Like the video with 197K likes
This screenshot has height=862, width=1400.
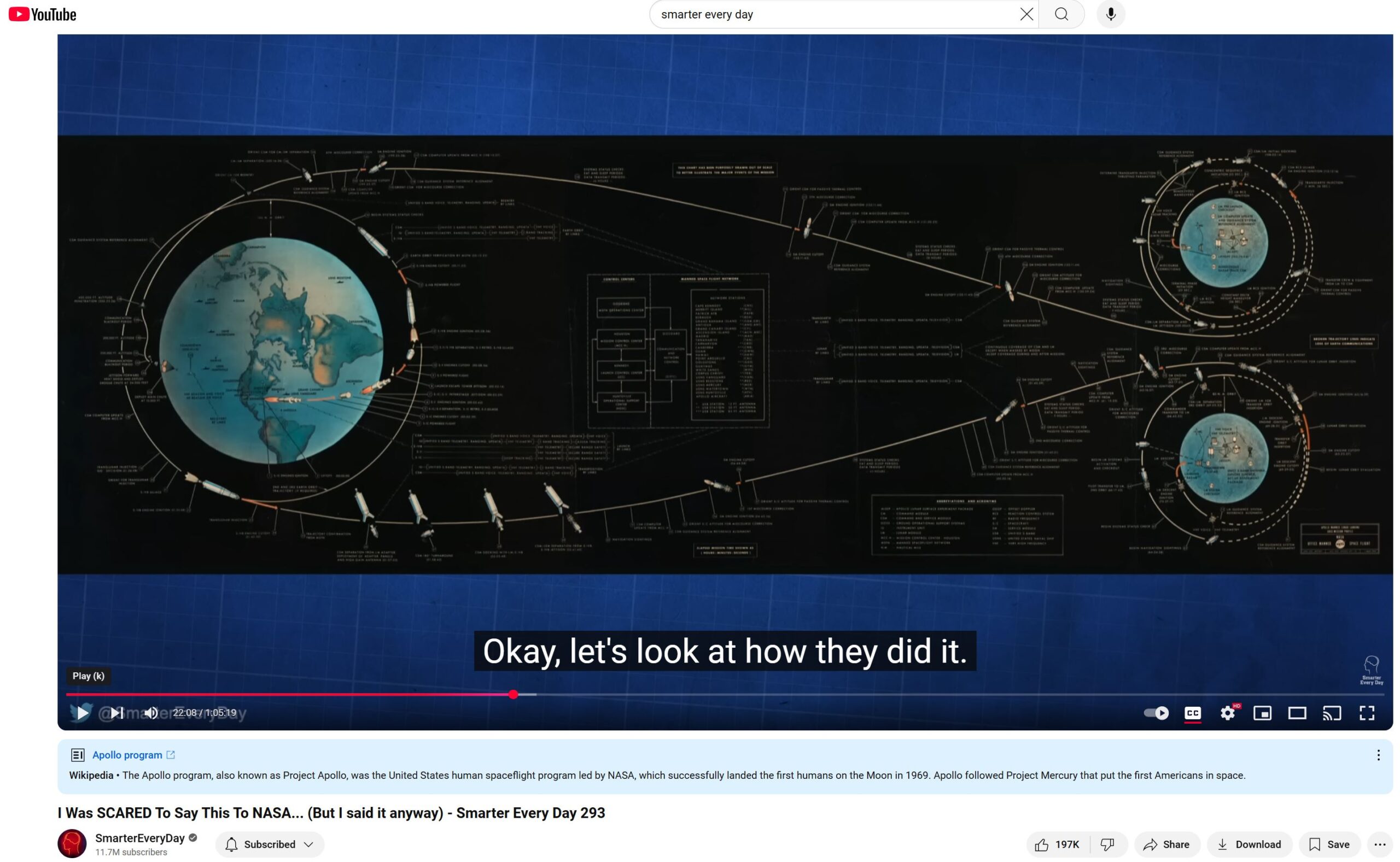[1057, 844]
